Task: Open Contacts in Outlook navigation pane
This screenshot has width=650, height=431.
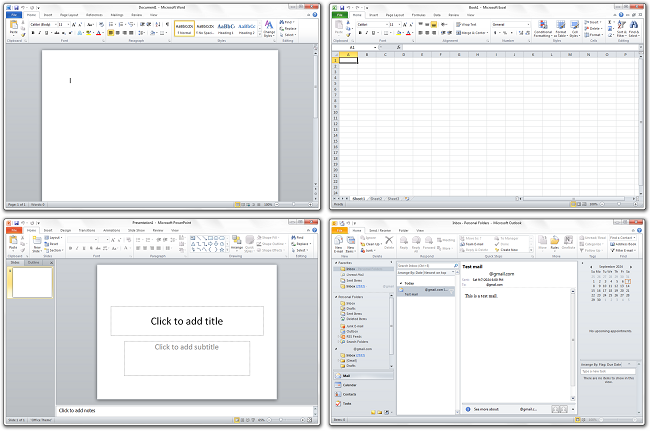Action: [x=364, y=395]
